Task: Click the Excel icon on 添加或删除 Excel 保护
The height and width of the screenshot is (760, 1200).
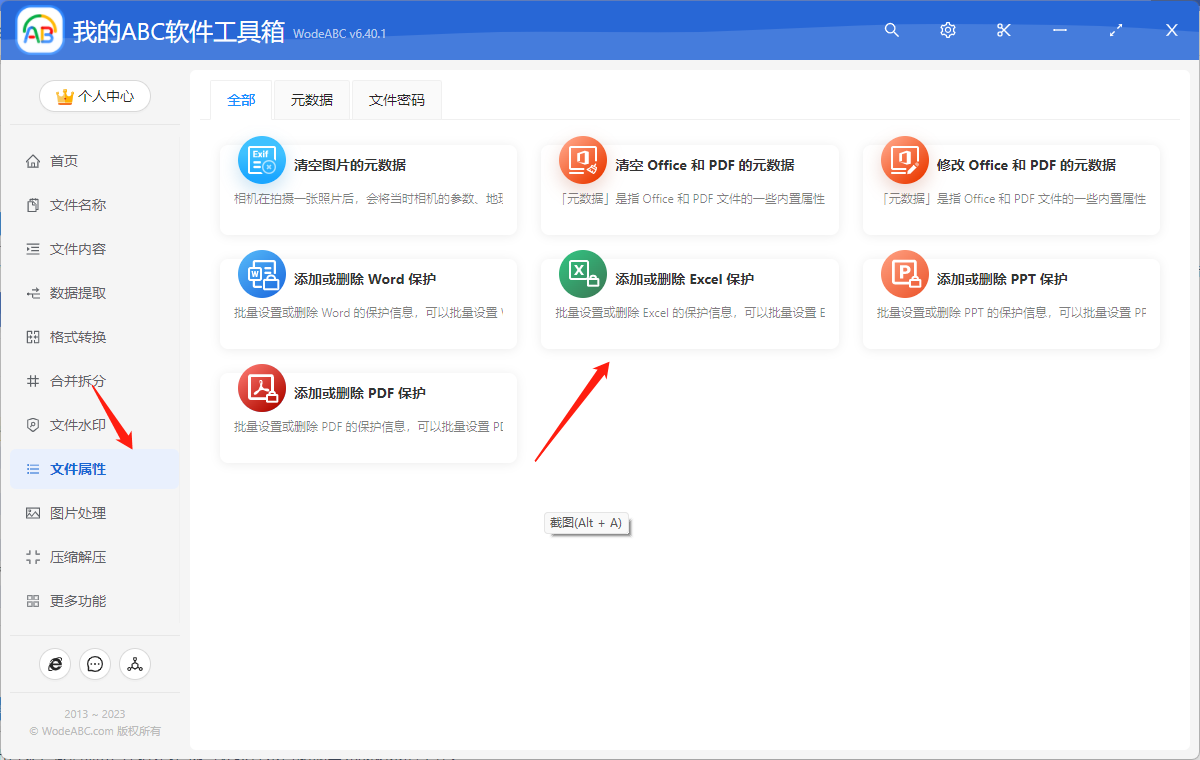Action: [x=582, y=273]
